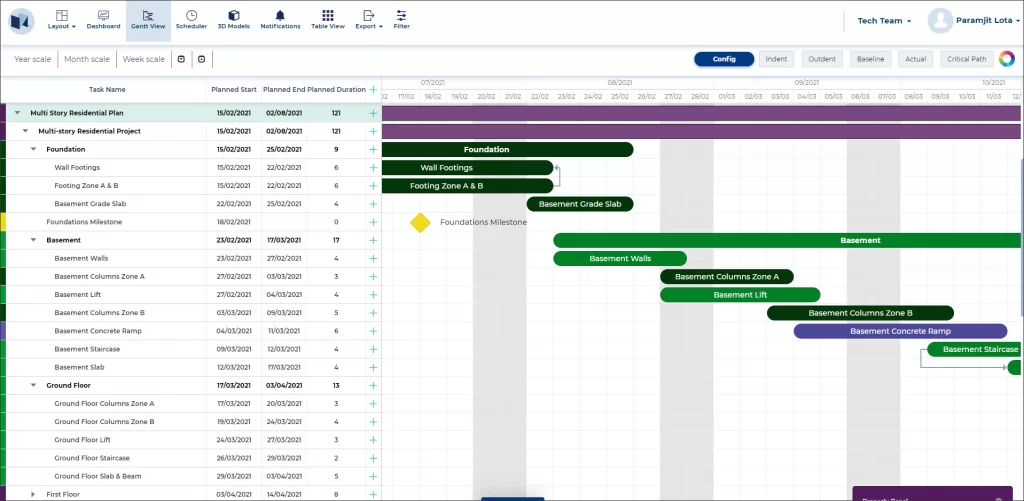Open the Filter options

click(401, 20)
